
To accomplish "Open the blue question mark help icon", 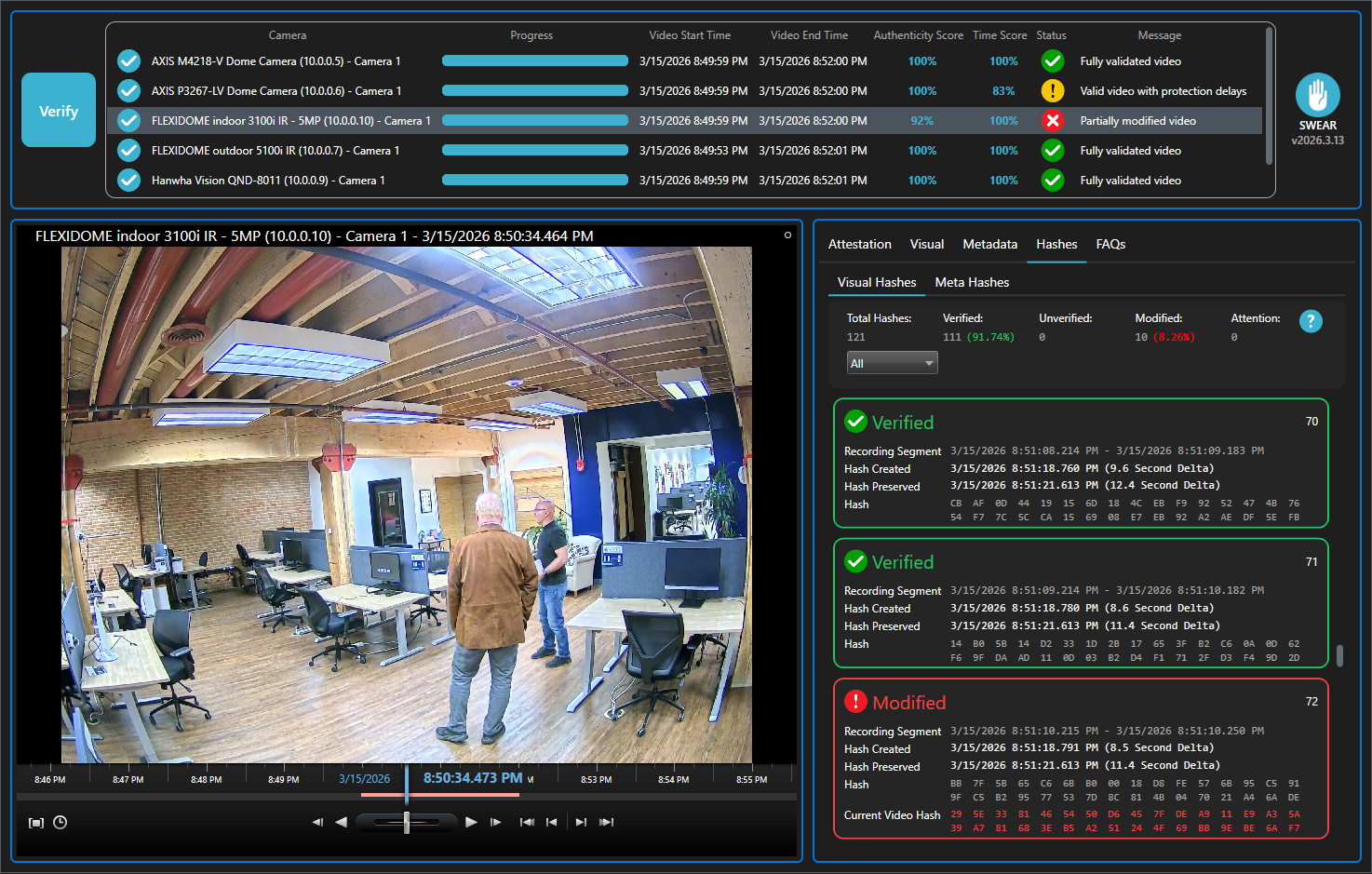I will point(1311,321).
